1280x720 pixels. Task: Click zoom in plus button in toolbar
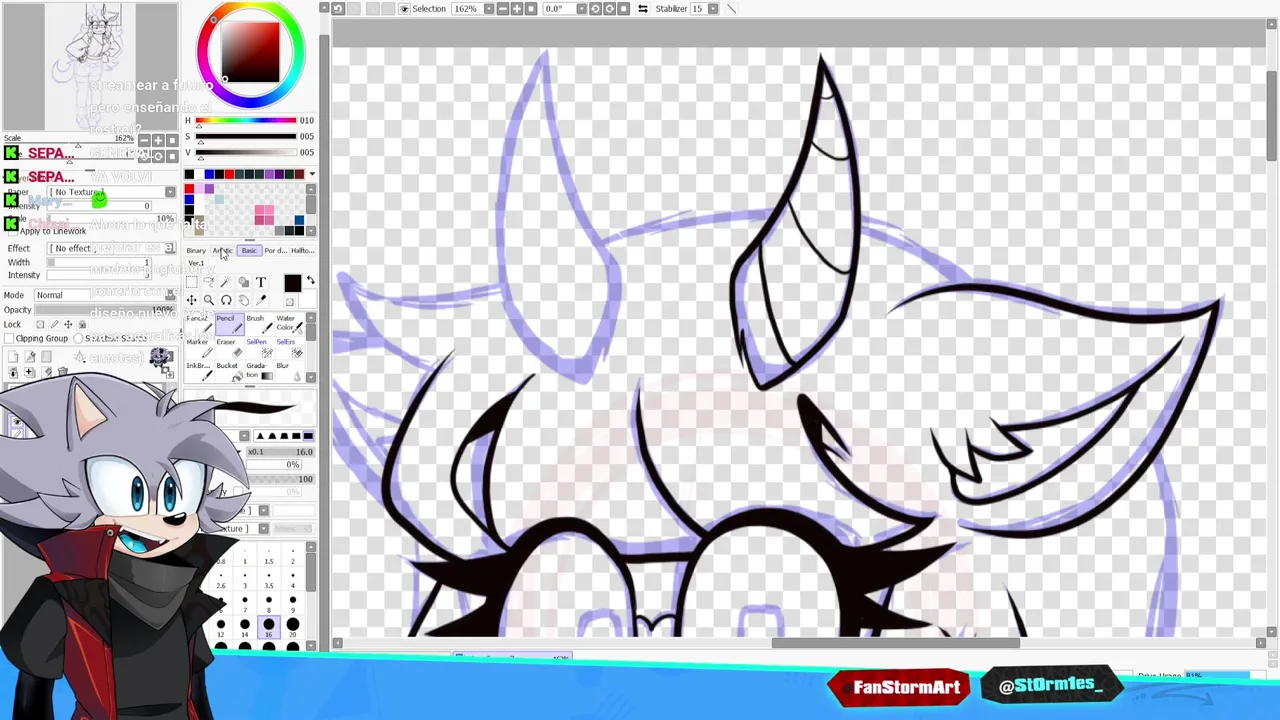click(517, 8)
